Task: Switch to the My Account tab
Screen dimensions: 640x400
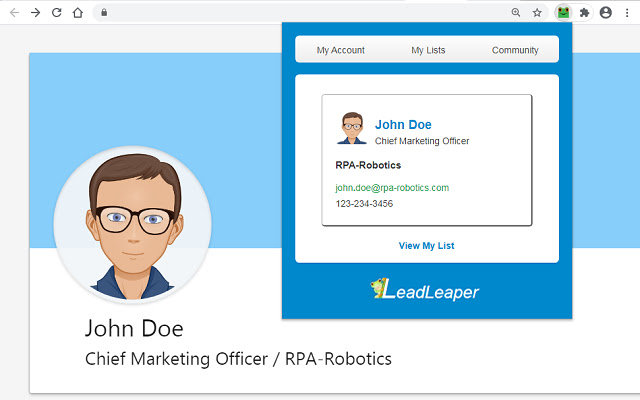Action: (x=340, y=50)
